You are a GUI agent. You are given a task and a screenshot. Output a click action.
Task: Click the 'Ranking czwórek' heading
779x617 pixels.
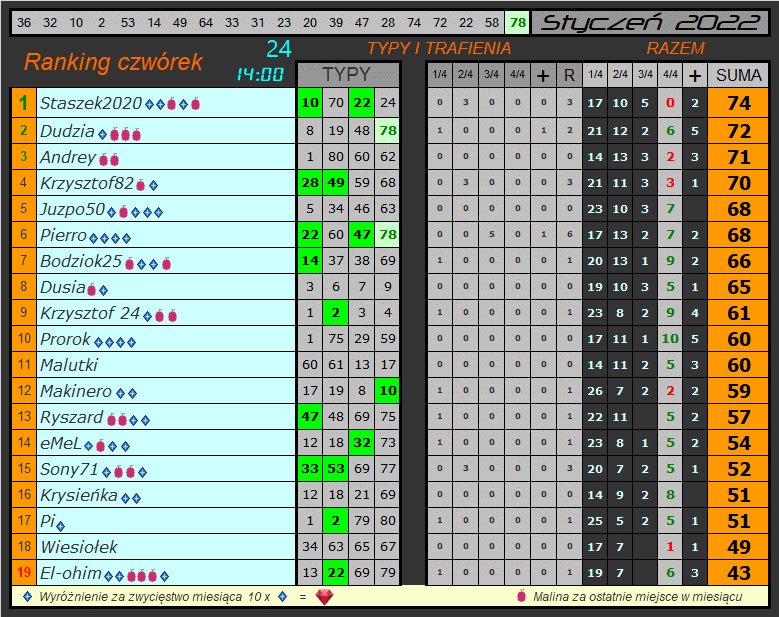coord(113,62)
